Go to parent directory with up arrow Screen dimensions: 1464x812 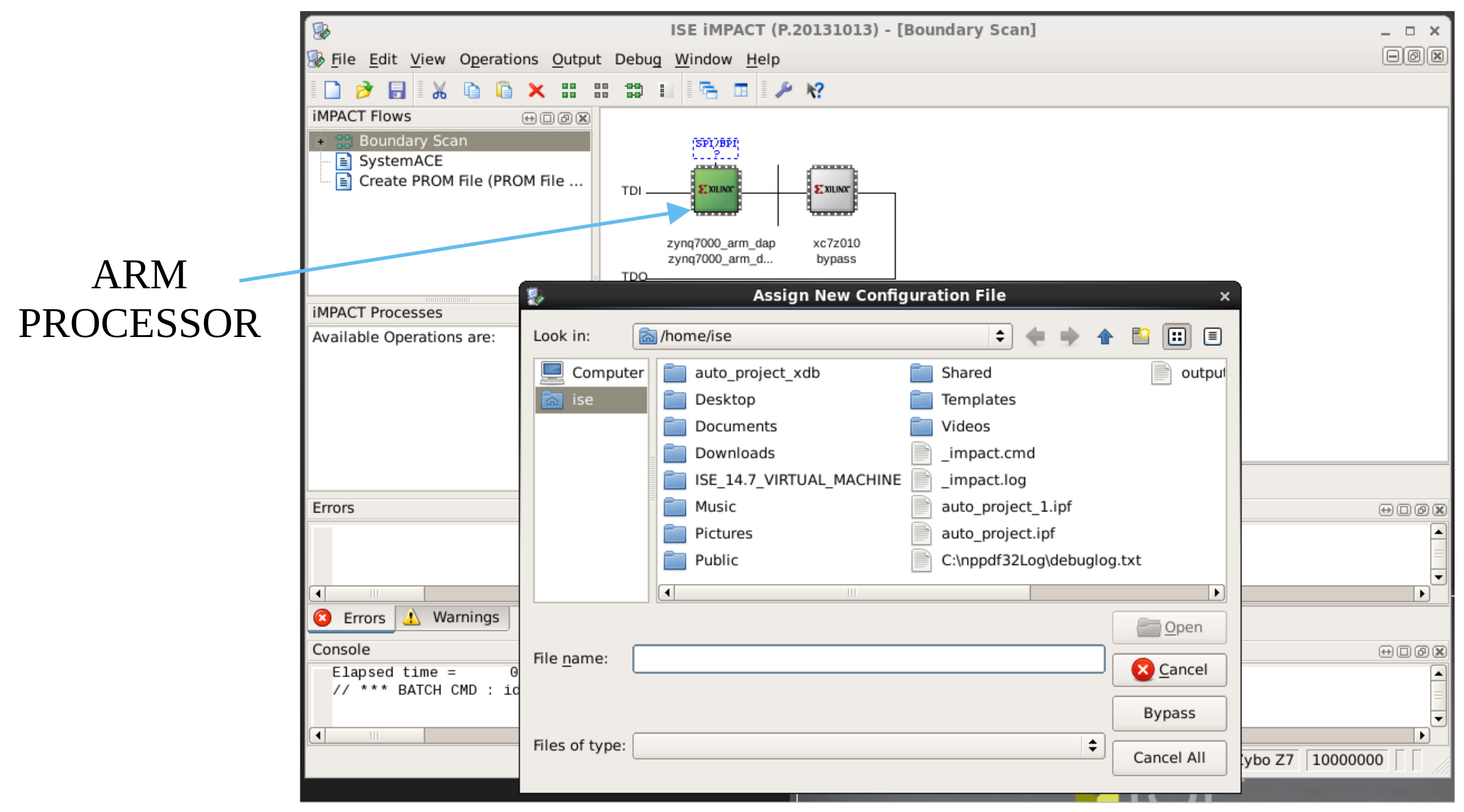point(1105,336)
